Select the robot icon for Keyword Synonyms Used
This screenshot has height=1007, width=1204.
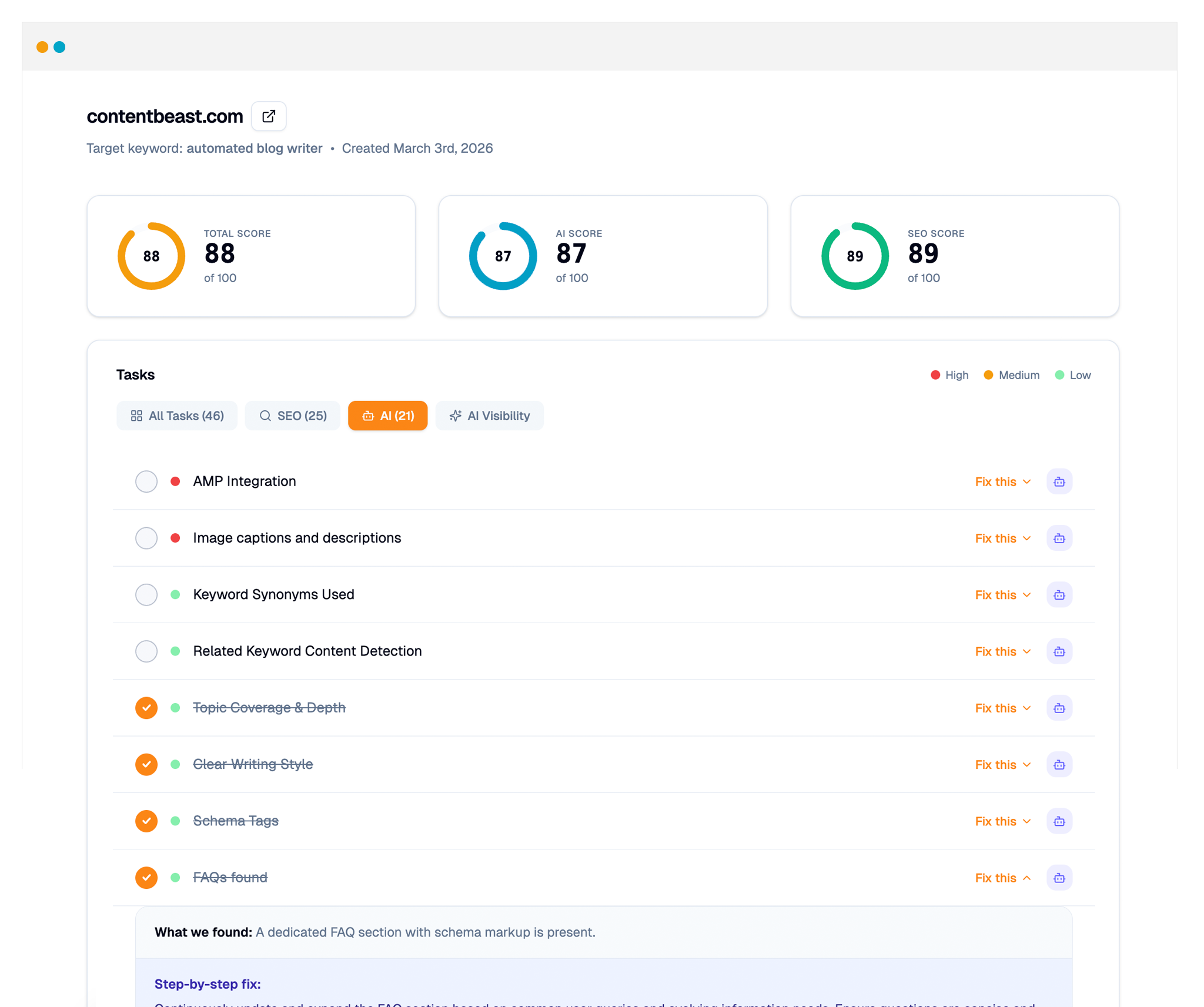tap(1059, 594)
